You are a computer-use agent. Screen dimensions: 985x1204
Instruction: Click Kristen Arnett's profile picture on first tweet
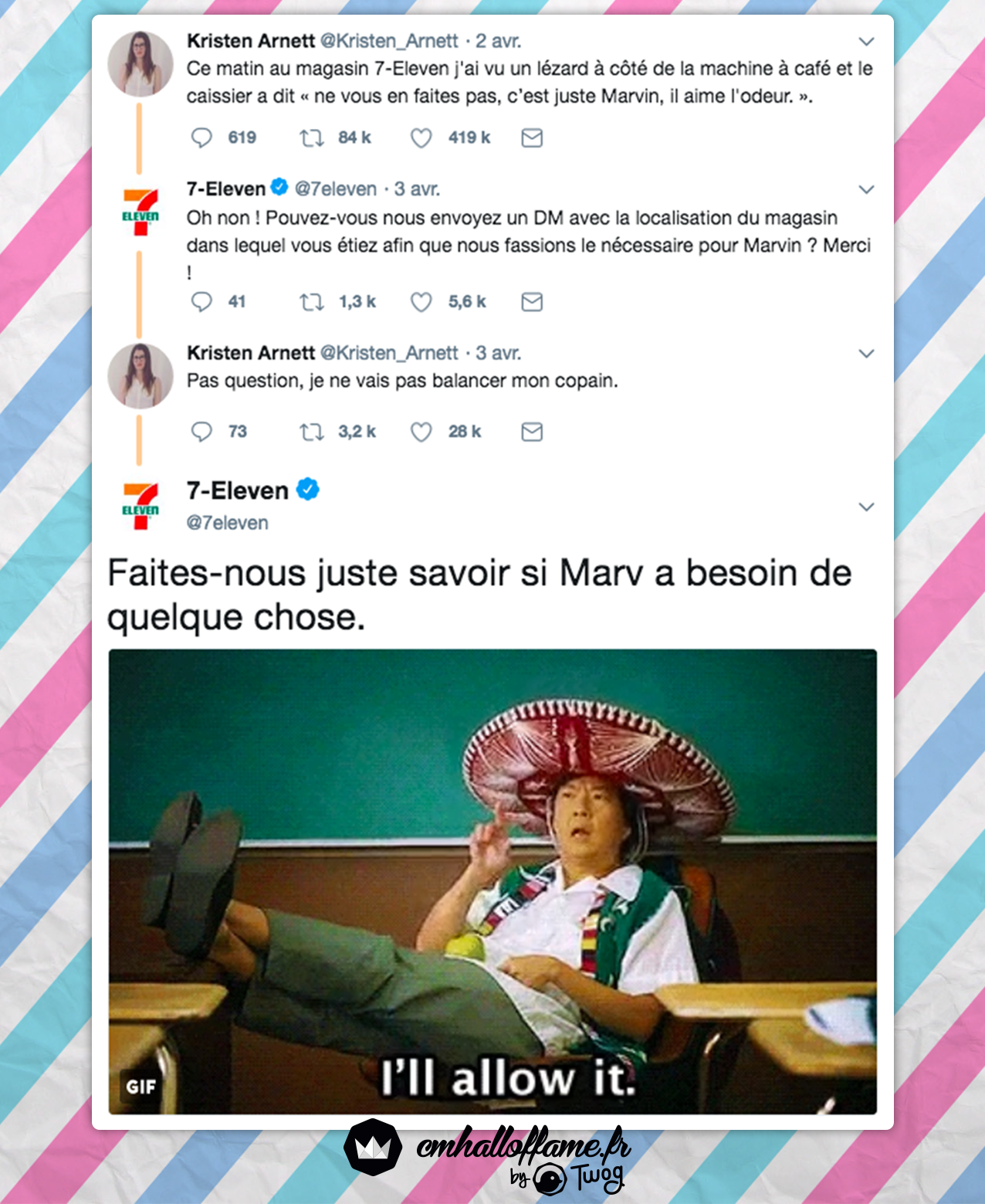click(140, 64)
